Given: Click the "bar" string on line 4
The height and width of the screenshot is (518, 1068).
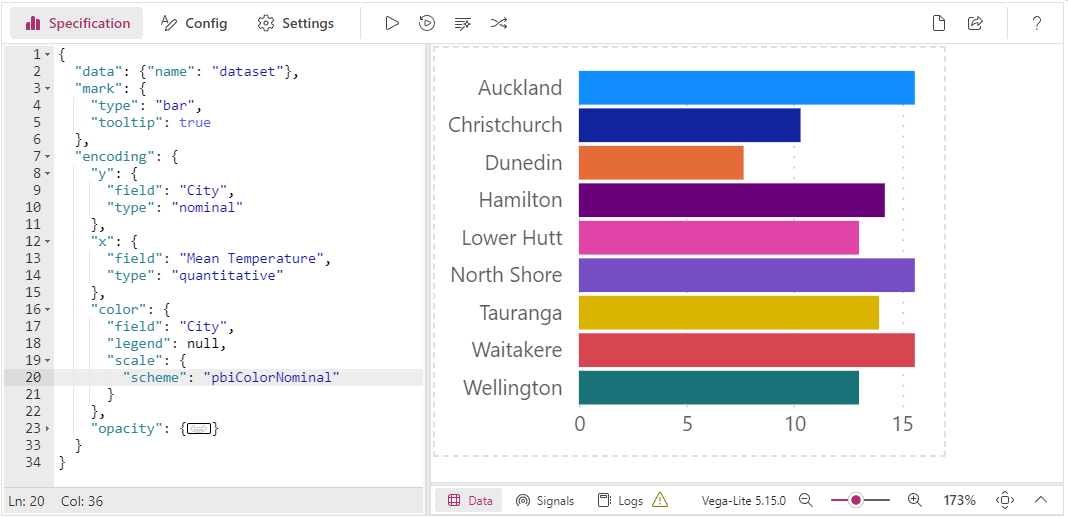Looking at the screenshot, I should coord(175,106).
